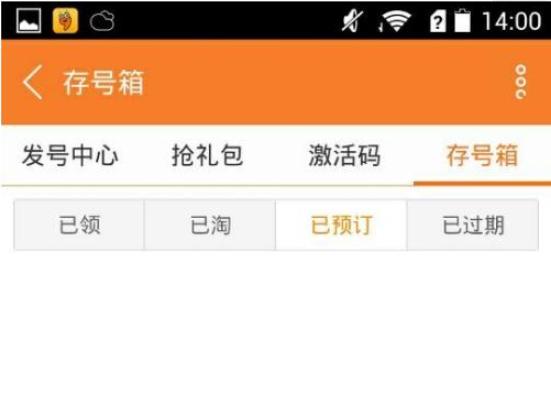Select the orange 存号箱 tab

482,155
